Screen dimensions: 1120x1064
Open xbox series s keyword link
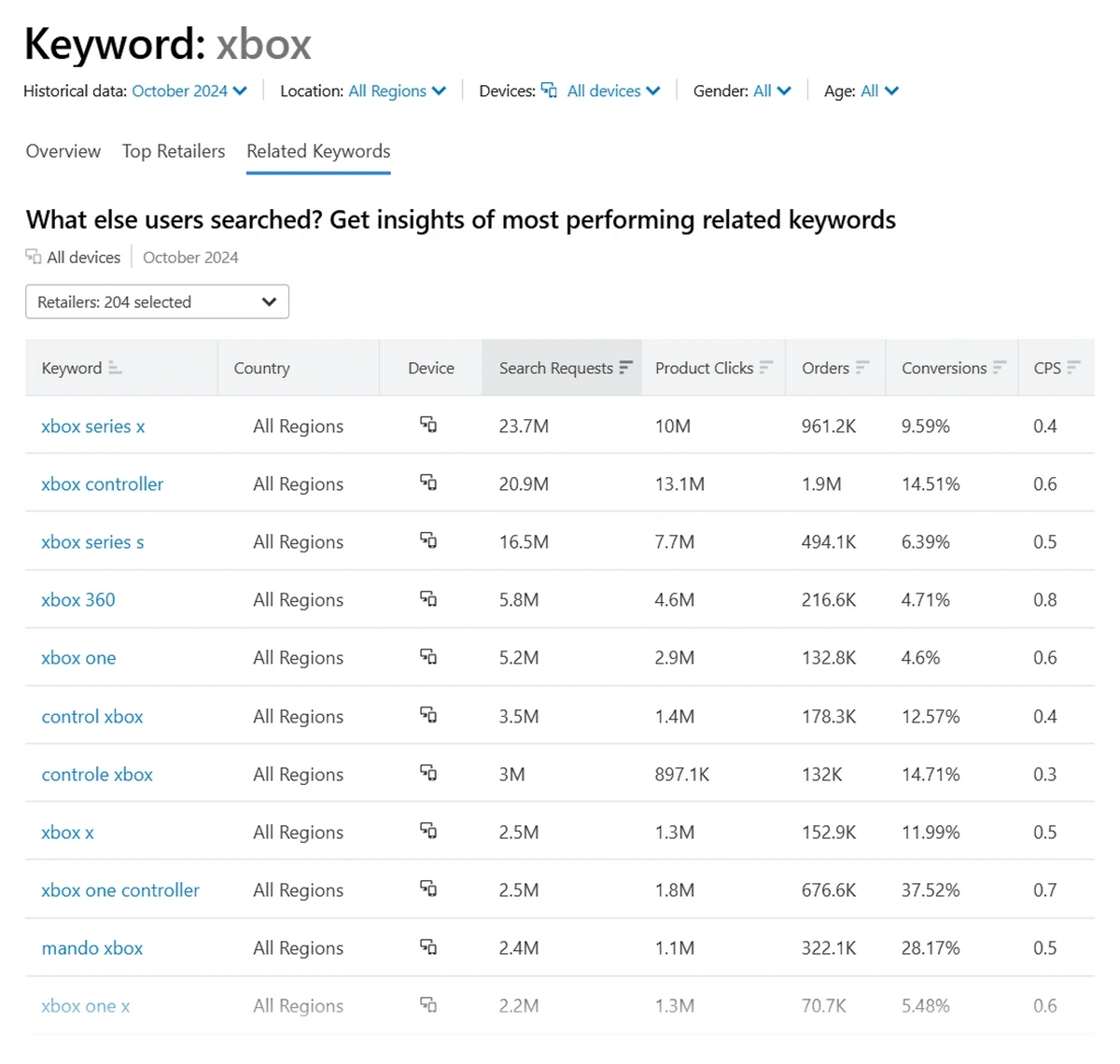click(92, 542)
